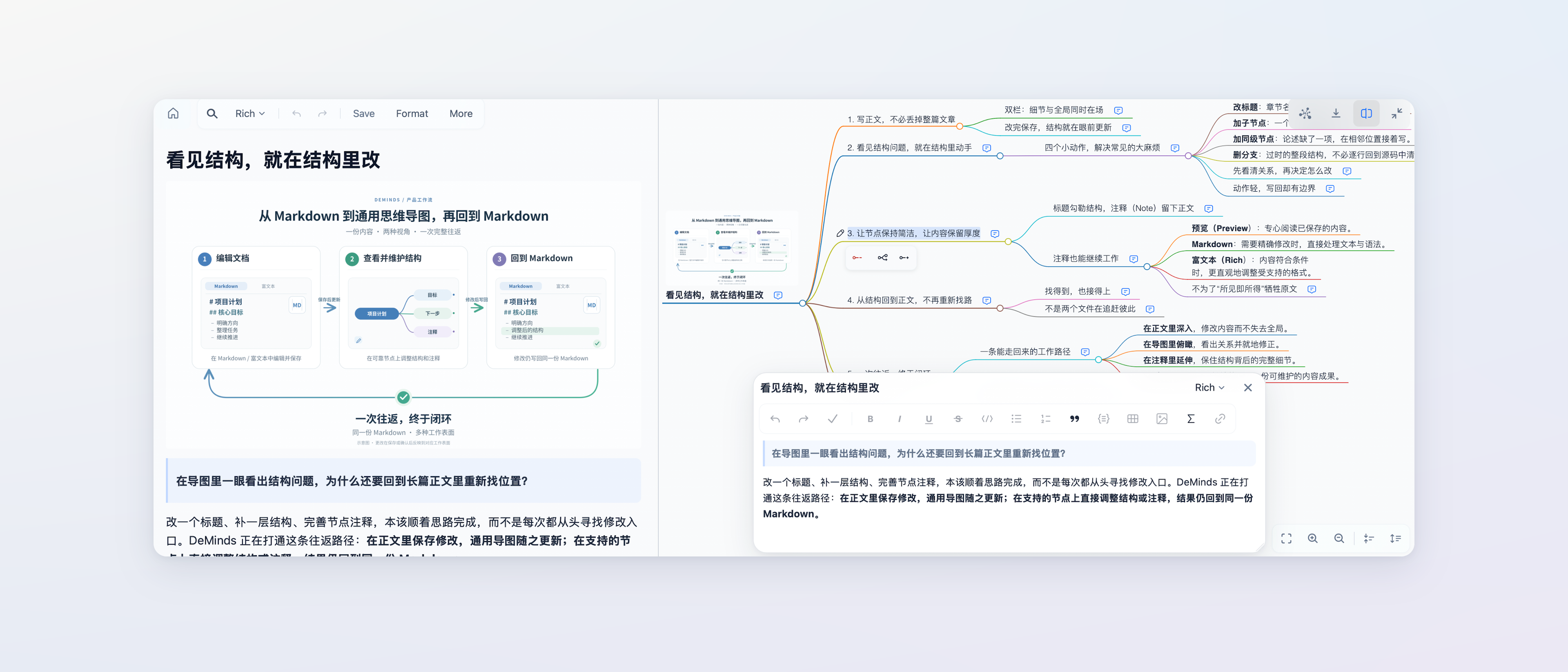Viewport: 1568px width, 672px height.
Task: Open the mind map layout icon
Action: [x=1305, y=113]
